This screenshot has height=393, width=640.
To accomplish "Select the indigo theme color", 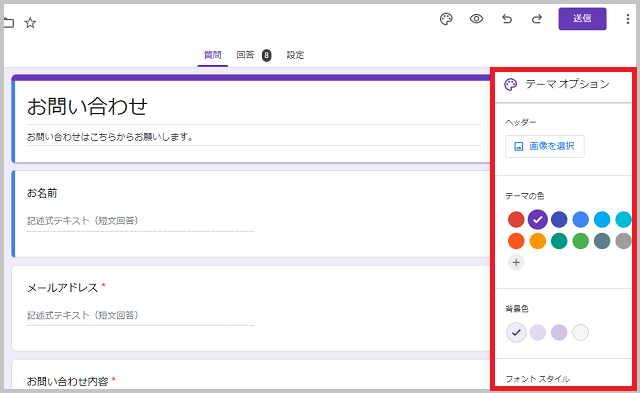I will point(559,220).
